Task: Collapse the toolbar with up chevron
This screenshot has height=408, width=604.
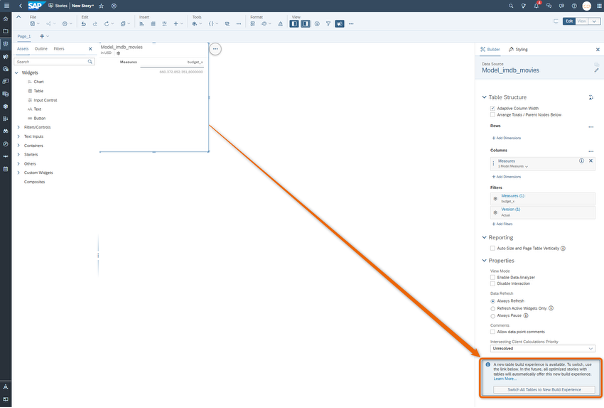Action: tap(19, 17)
